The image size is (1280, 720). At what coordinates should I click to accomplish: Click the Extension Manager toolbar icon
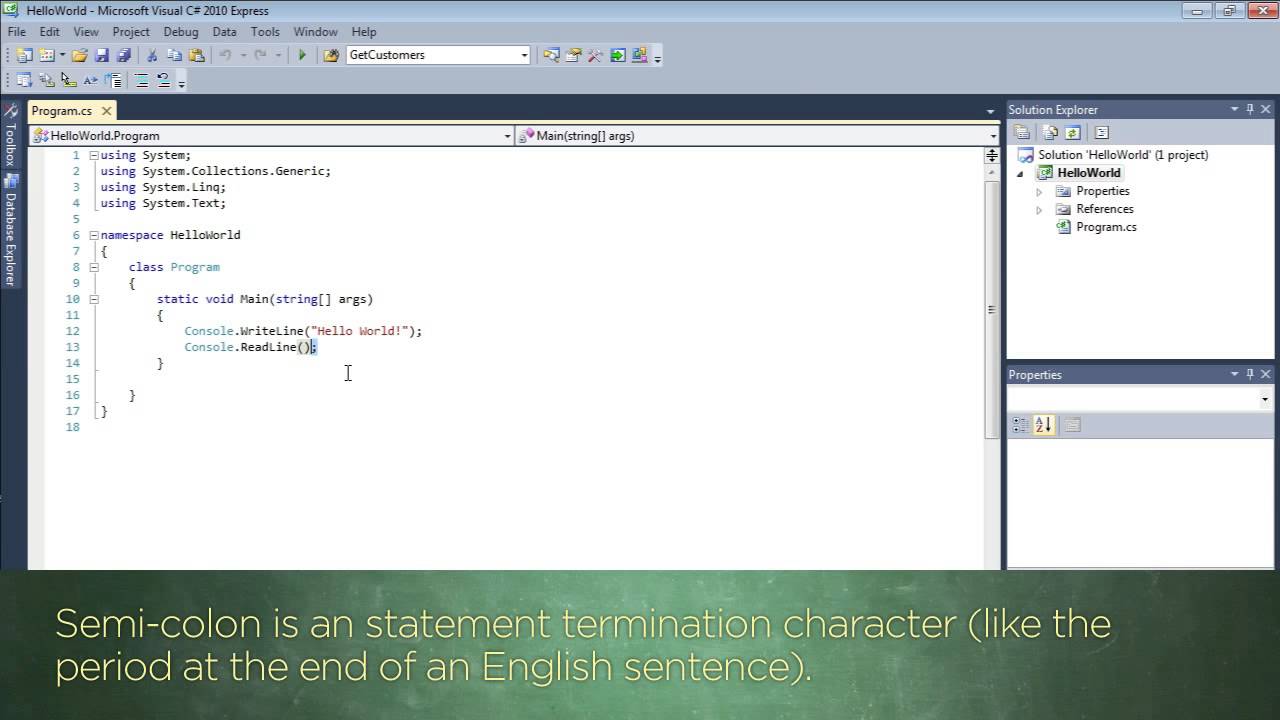pos(639,55)
